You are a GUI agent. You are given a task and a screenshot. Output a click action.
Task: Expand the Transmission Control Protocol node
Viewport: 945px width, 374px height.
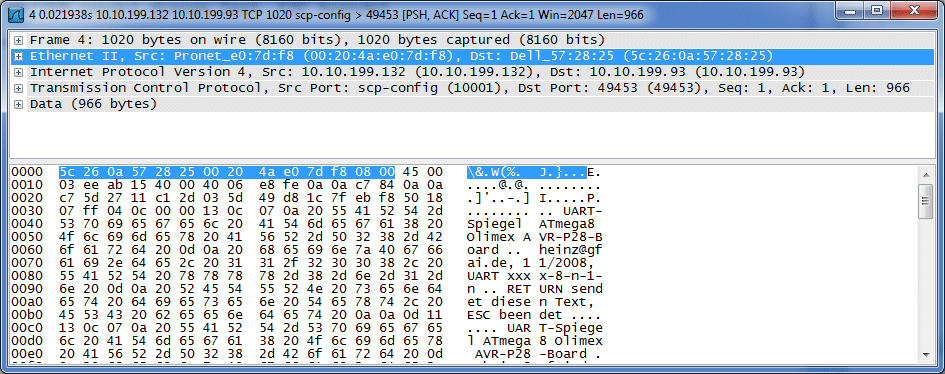19,89
